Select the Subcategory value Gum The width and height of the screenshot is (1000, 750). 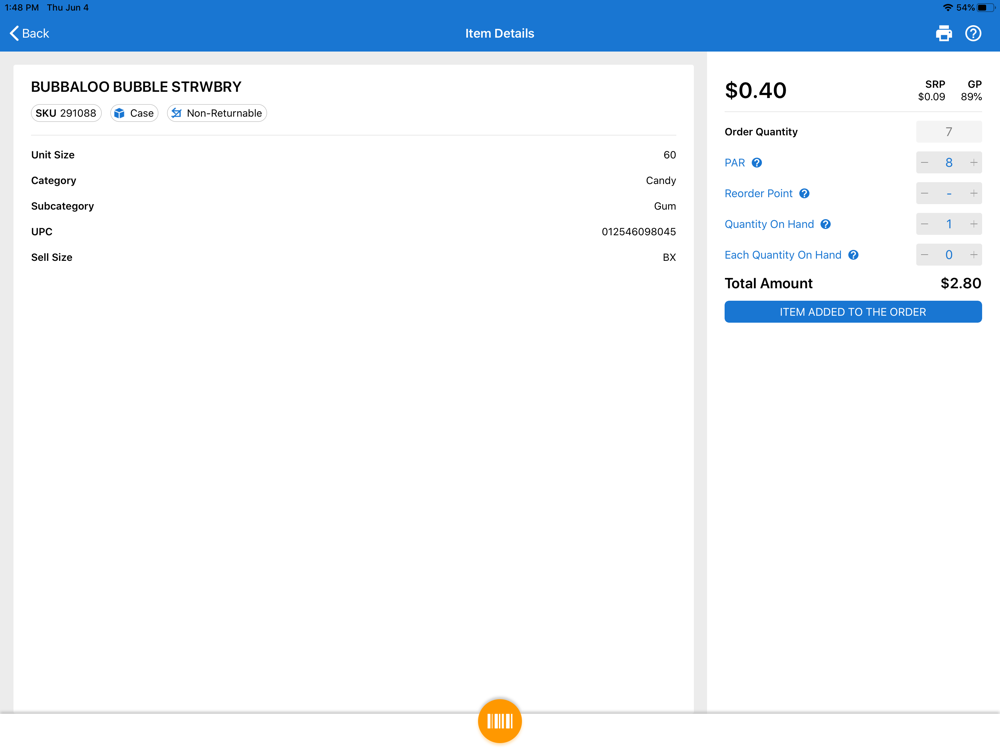point(665,206)
